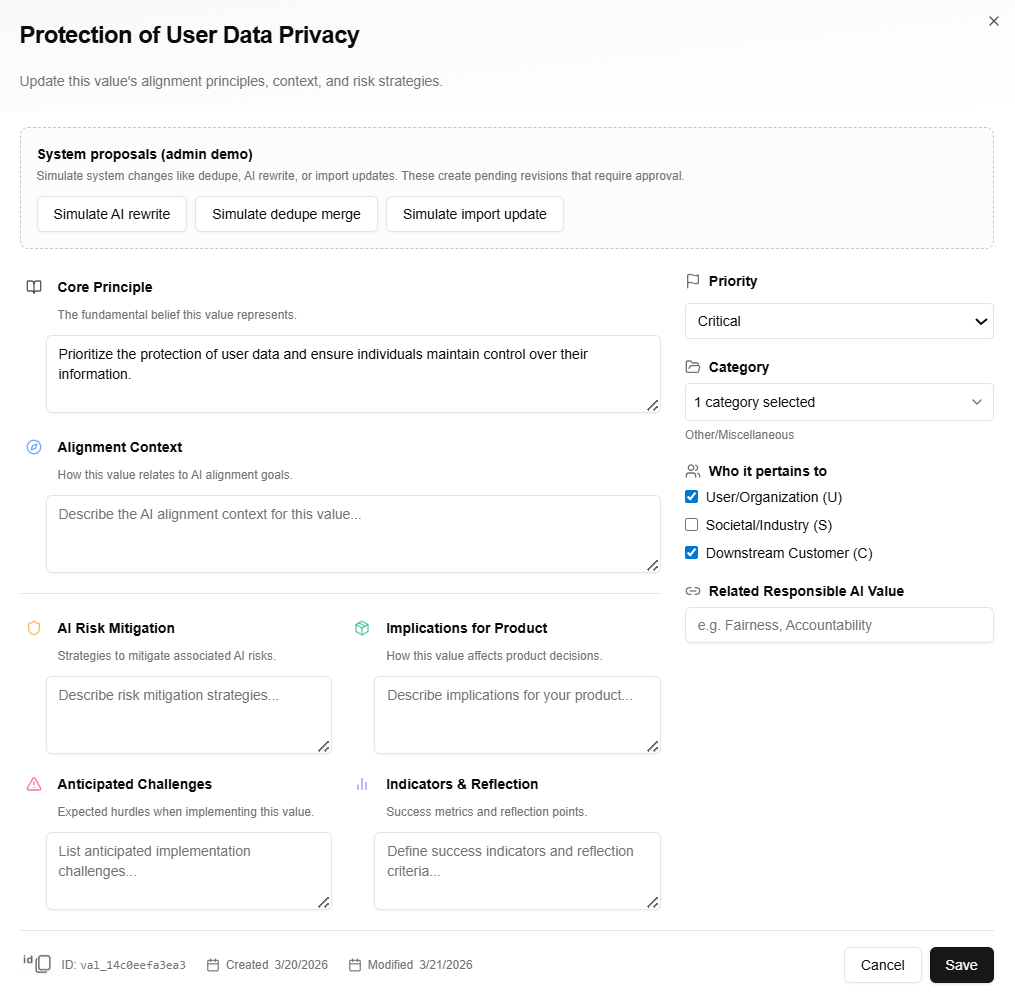Click the Indicators & Reflection chart icon
1015x1005 pixels.
[362, 784]
